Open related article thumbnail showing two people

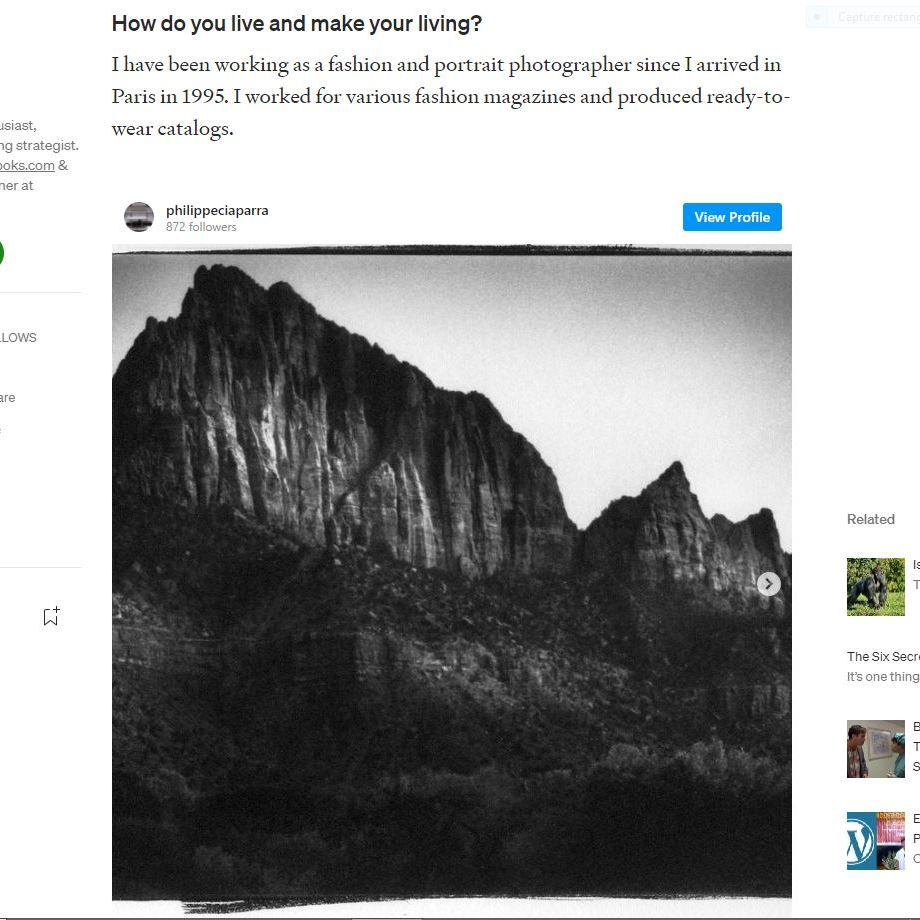875,748
